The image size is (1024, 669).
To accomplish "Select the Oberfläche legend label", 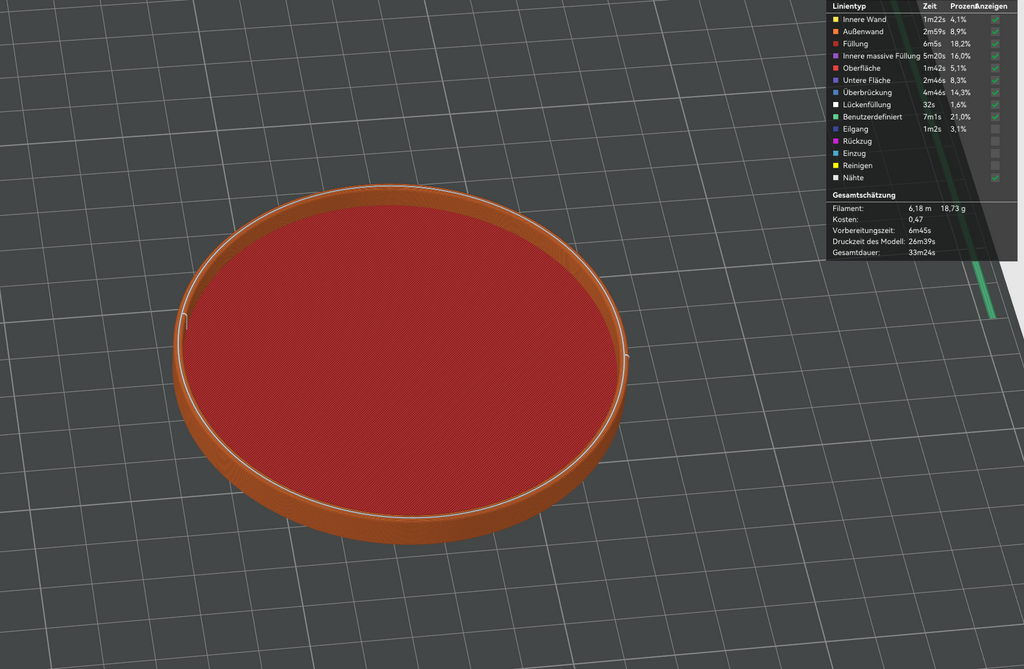I will (x=861, y=68).
